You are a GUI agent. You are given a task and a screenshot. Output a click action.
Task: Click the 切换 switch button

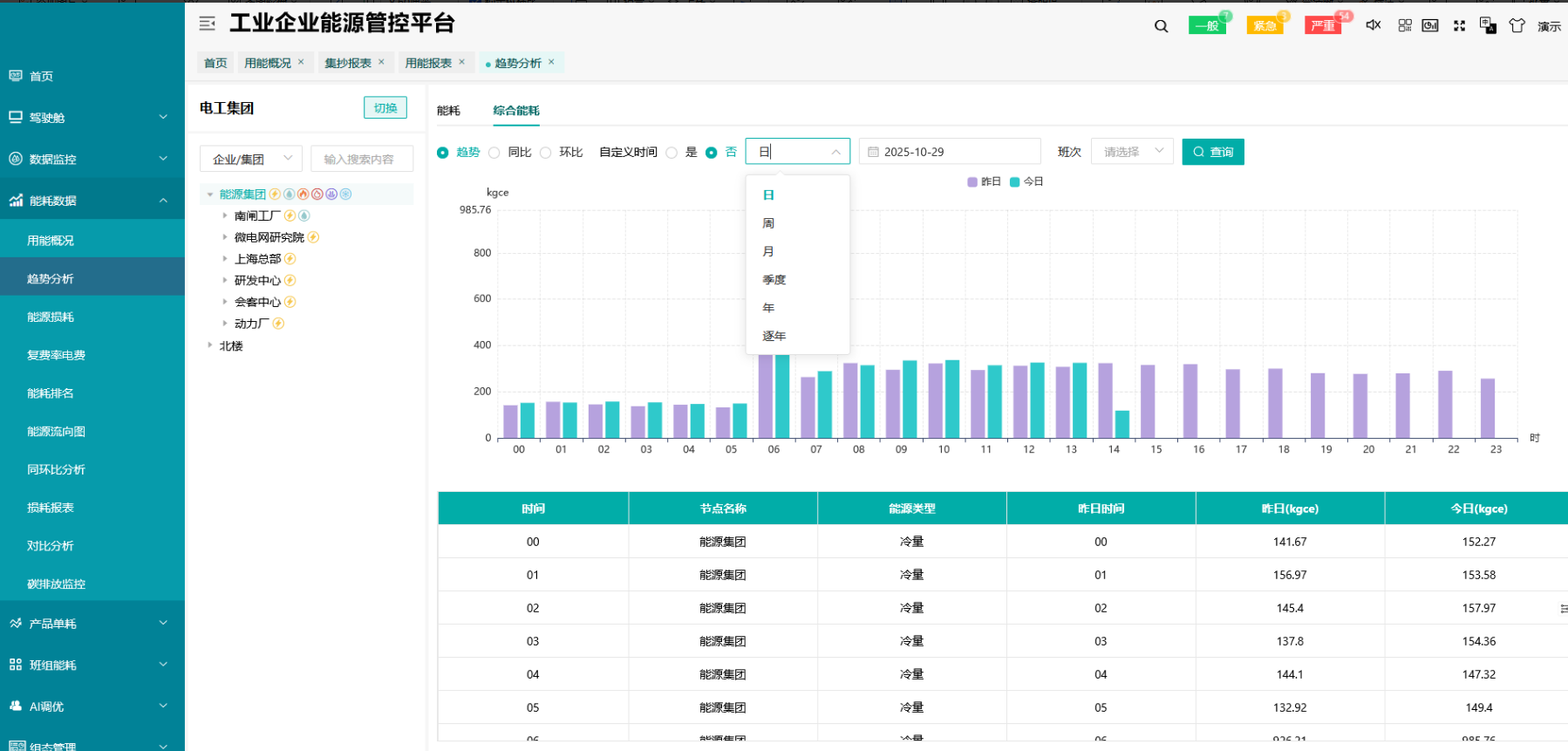pos(385,108)
